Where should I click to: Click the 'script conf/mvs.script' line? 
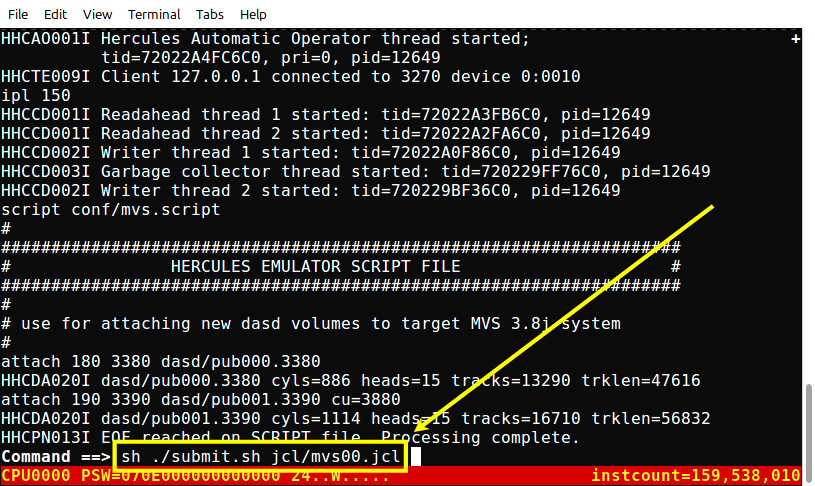pos(110,209)
